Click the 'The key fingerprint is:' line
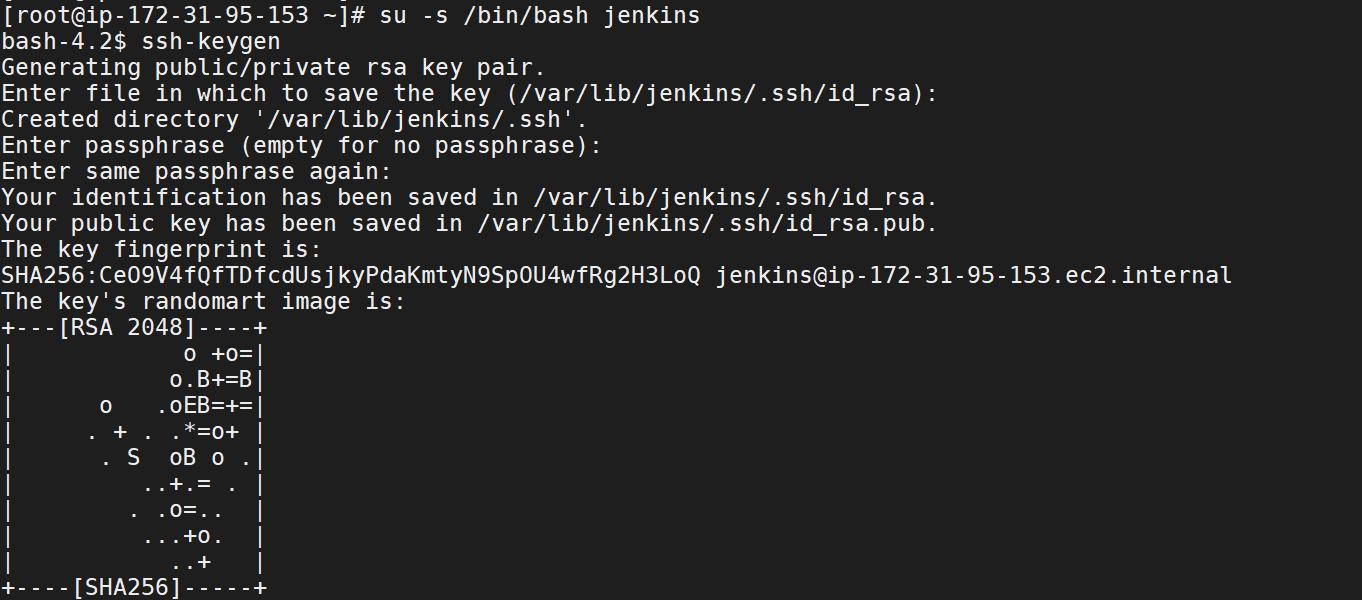Viewport: 1362px width, 600px height. coord(162,250)
